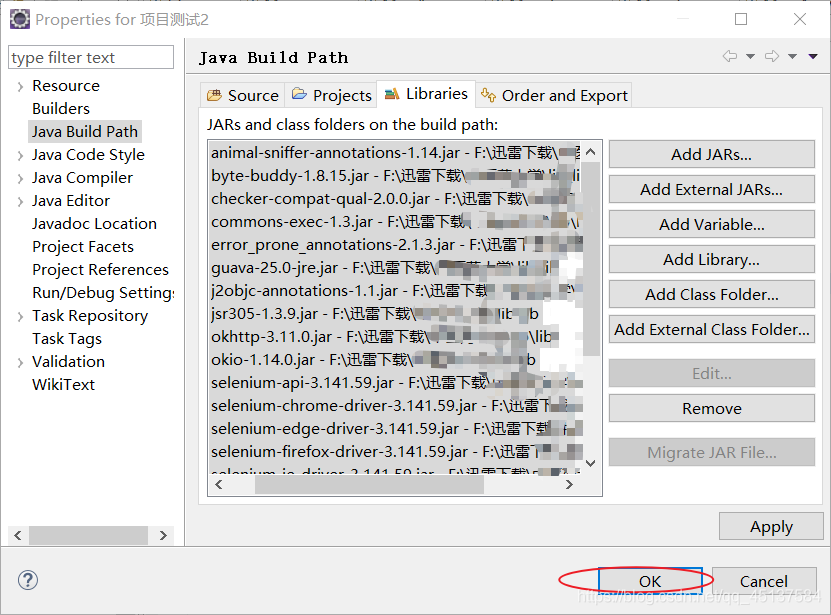The width and height of the screenshot is (831, 615).
Task: Click Add External JARs... button
Action: click(712, 189)
